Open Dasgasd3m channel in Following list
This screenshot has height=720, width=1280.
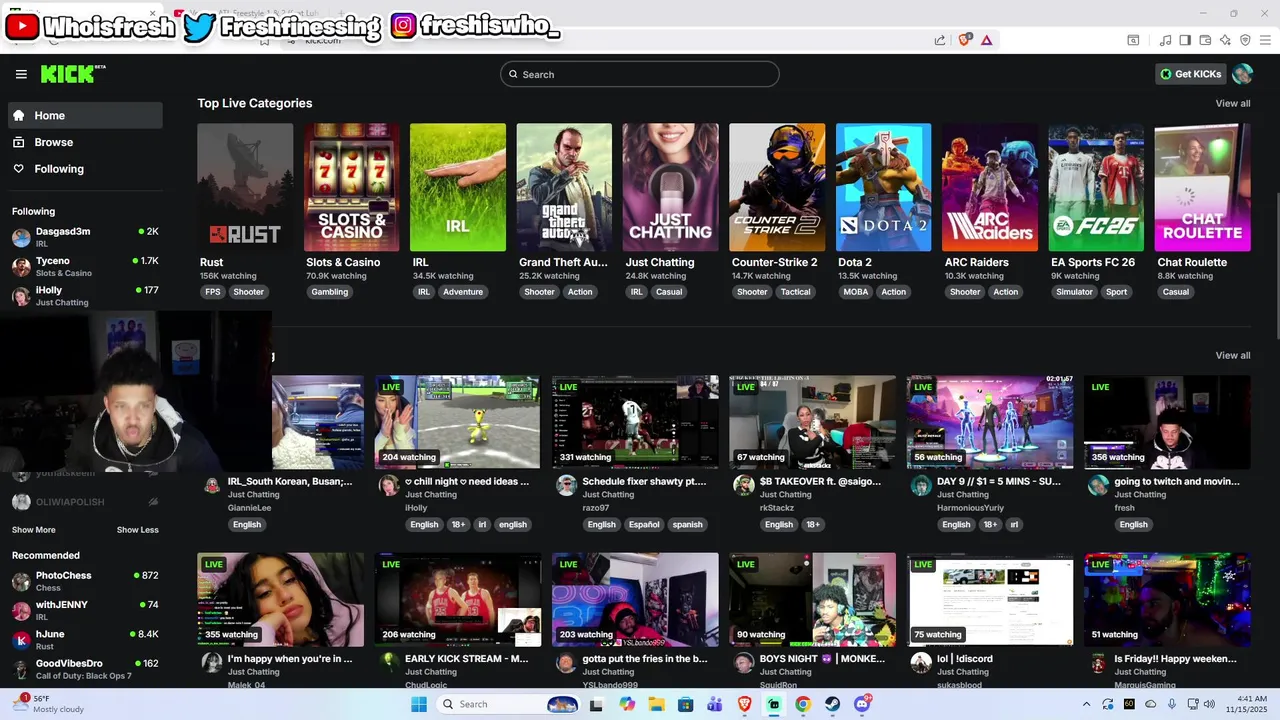85,237
